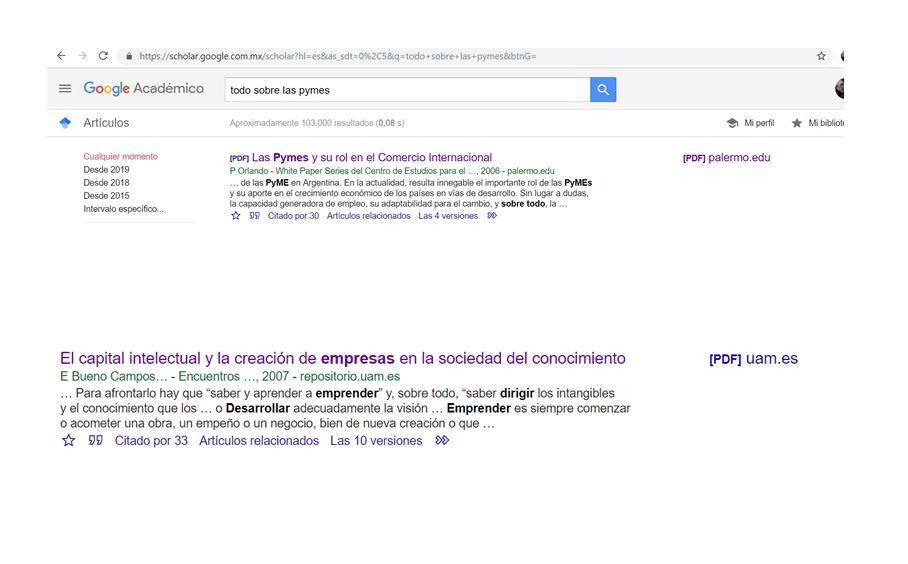Screen dimensions: 908x564
Task: Reload the page with the refresh icon
Action: tap(103, 56)
